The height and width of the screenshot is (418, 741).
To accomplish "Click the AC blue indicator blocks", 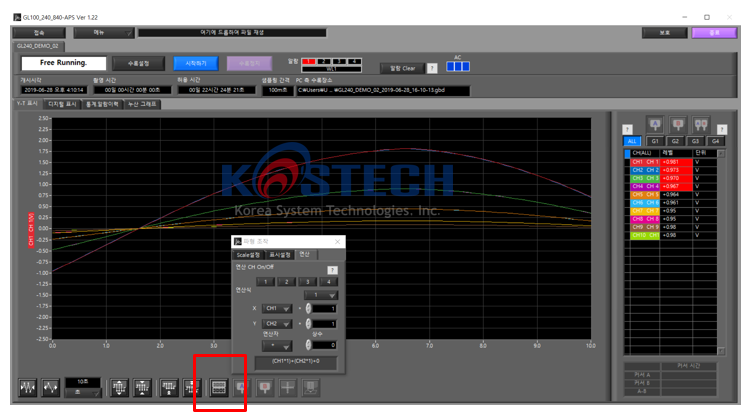I will click(458, 66).
